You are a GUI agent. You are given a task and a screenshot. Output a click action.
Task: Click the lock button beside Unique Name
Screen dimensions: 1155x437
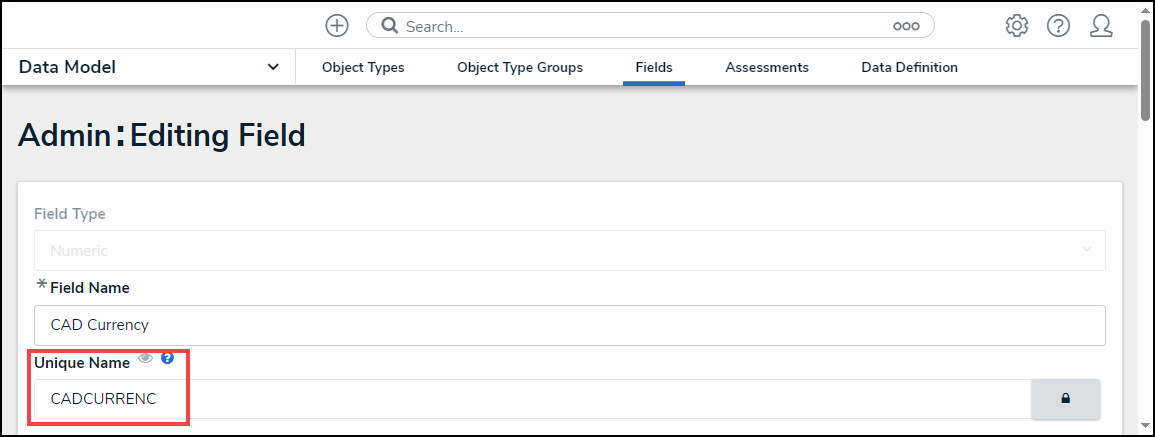pyautogui.click(x=1065, y=399)
